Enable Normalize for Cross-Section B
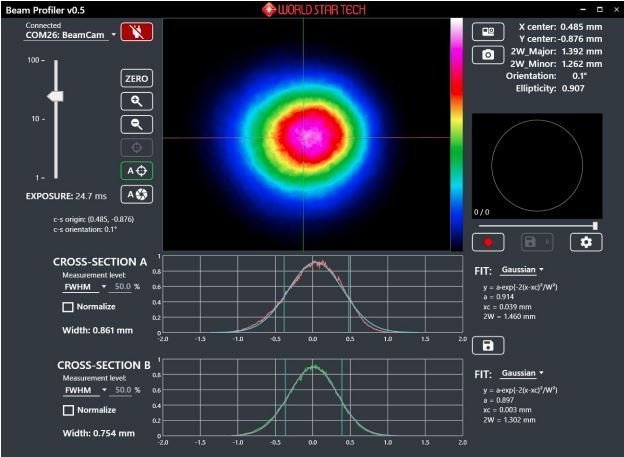Image resolution: width=624 pixels, height=457 pixels. click(x=67, y=410)
